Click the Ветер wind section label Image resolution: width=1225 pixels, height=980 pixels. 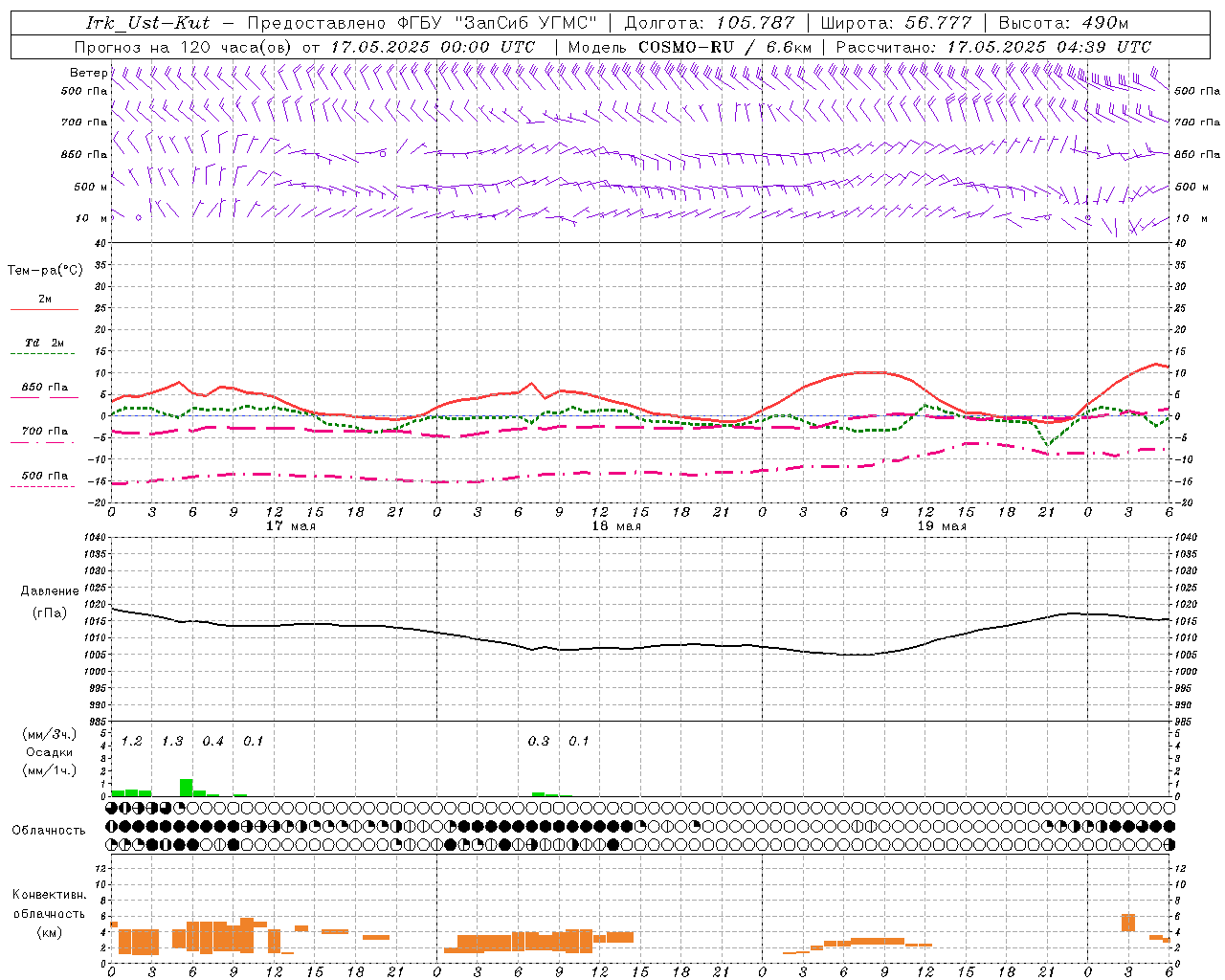click(x=88, y=73)
